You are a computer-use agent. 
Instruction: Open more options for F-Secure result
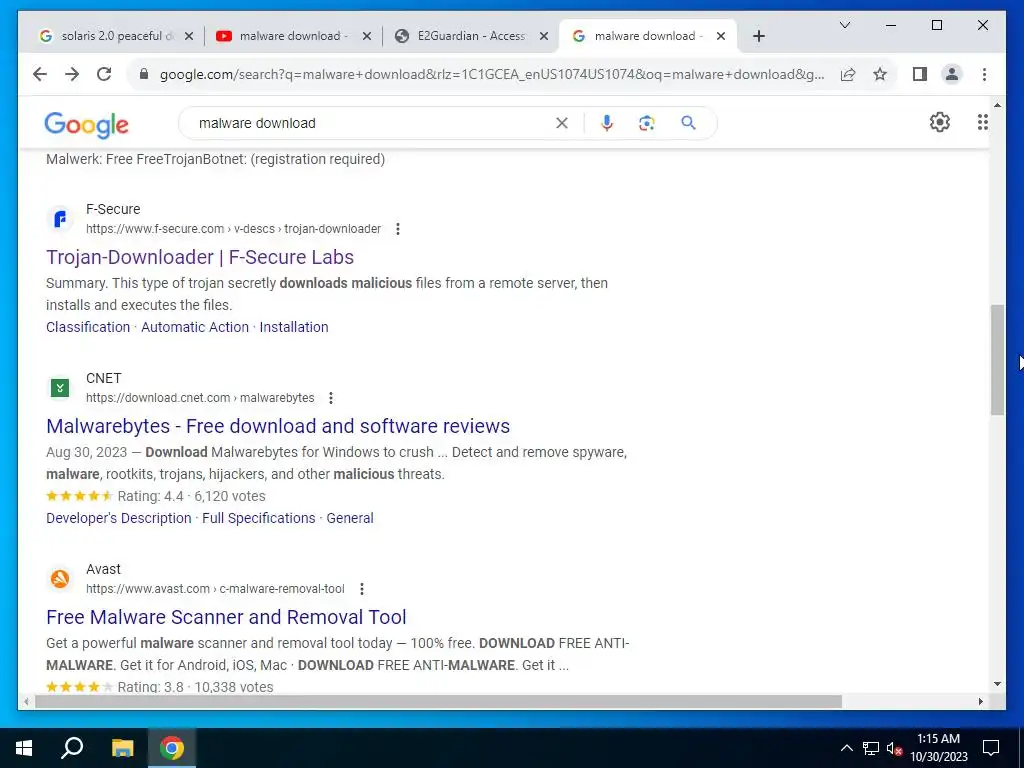(x=398, y=229)
